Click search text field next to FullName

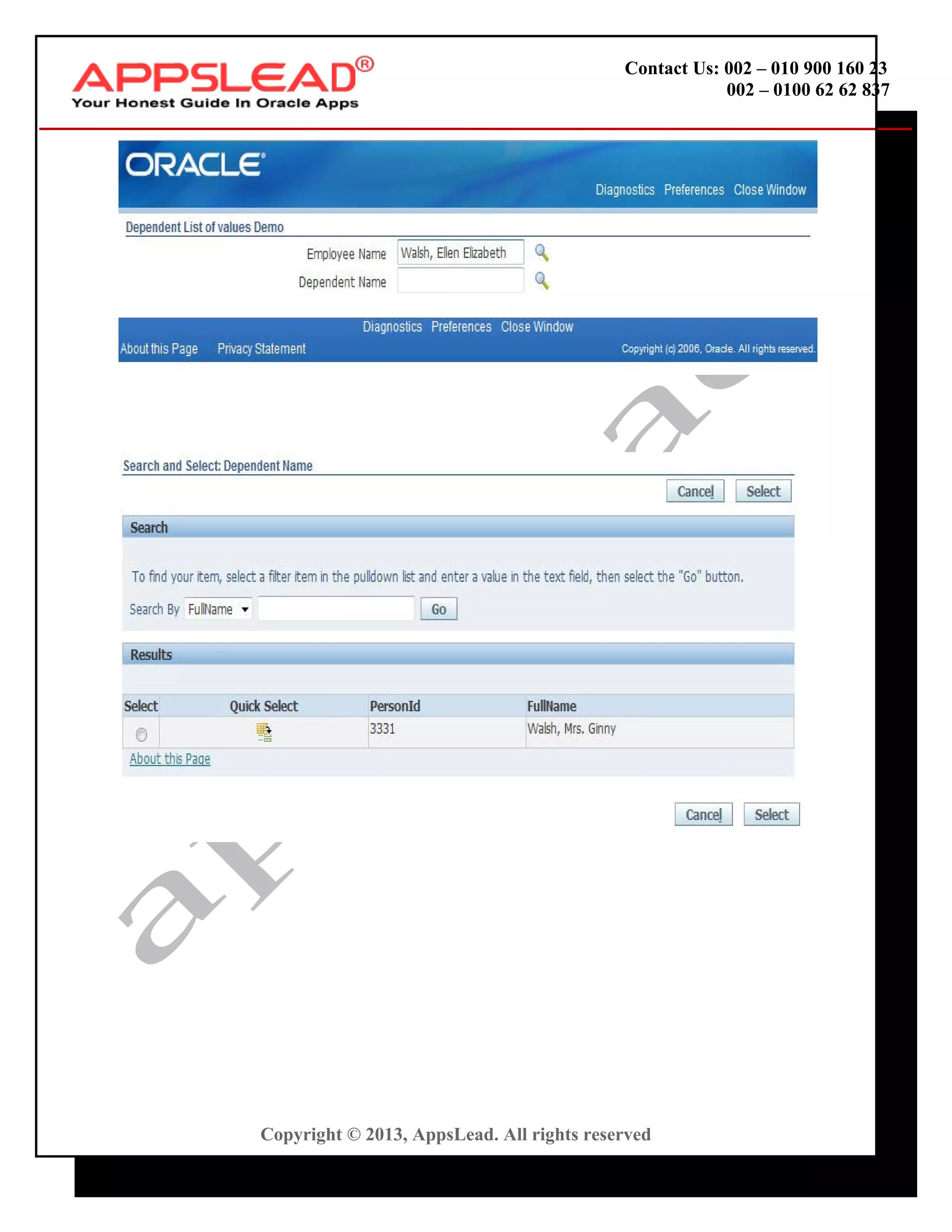coord(336,609)
